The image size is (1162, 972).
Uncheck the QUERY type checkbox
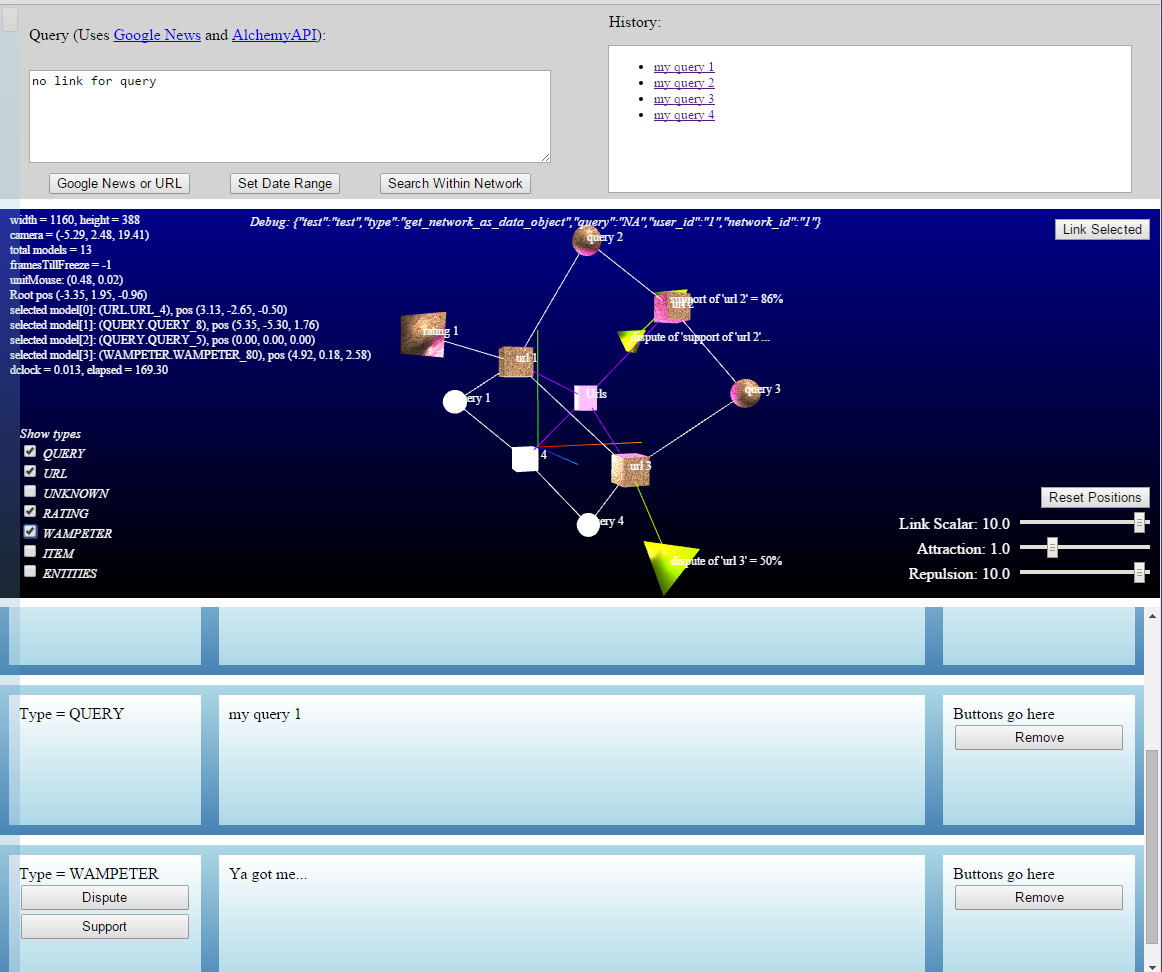click(x=30, y=452)
